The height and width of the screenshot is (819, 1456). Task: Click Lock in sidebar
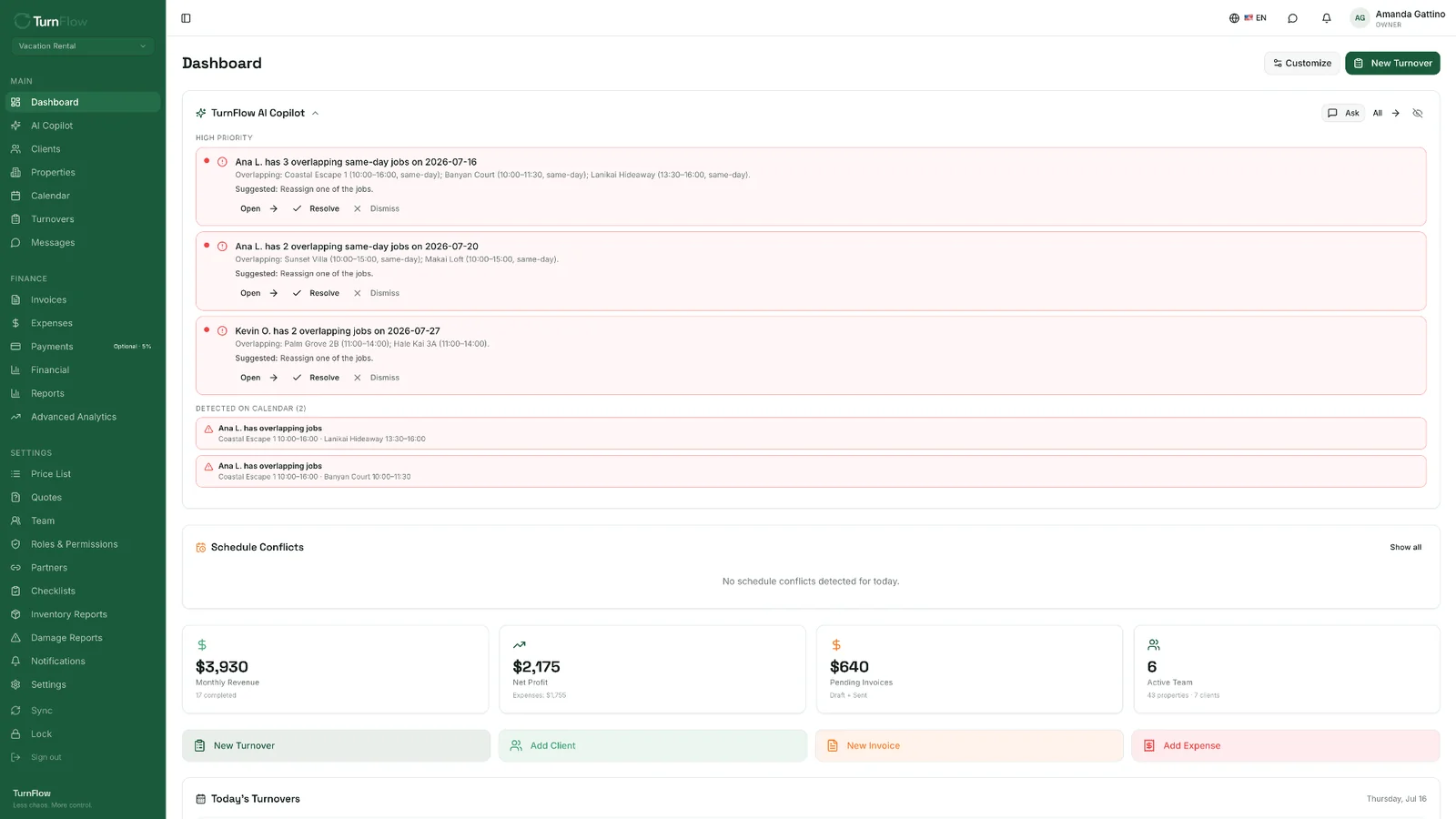[82, 734]
